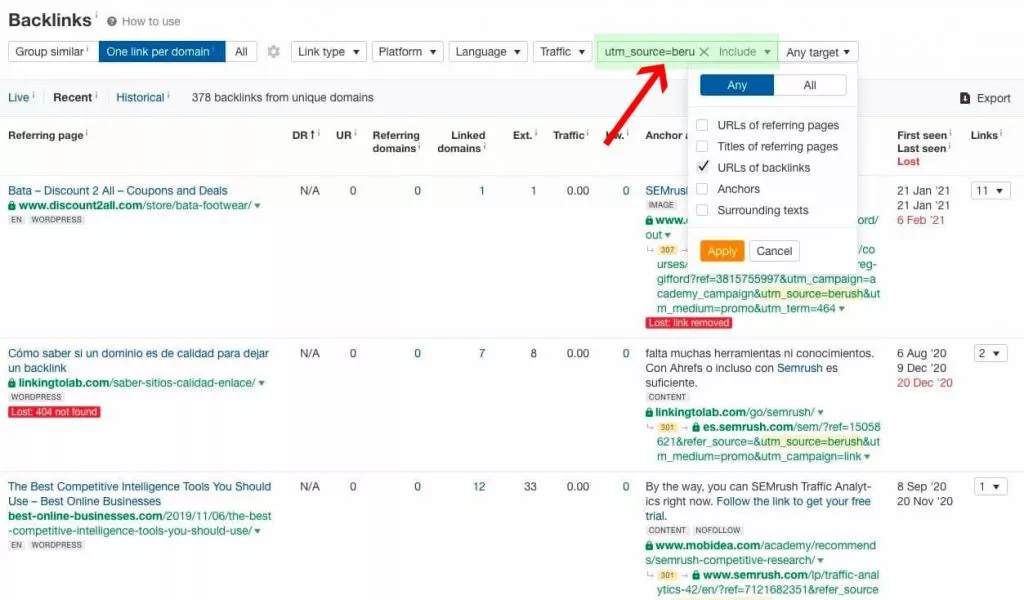Switch to Group similar mode

53,52
